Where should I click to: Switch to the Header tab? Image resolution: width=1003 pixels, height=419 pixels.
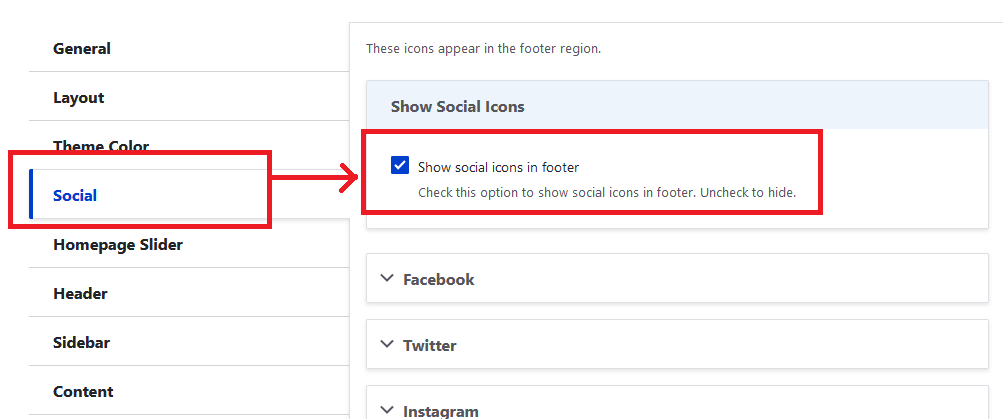(x=80, y=293)
